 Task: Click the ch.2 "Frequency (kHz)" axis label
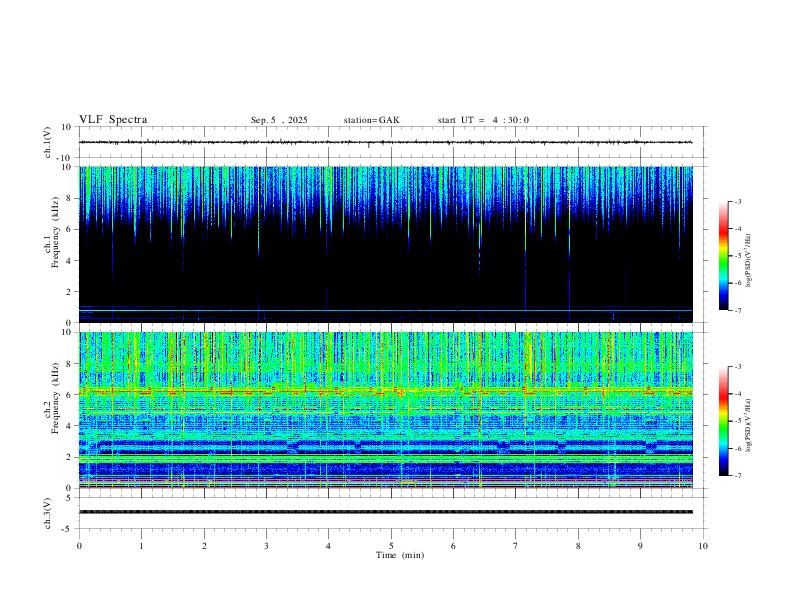[x=56, y=398]
